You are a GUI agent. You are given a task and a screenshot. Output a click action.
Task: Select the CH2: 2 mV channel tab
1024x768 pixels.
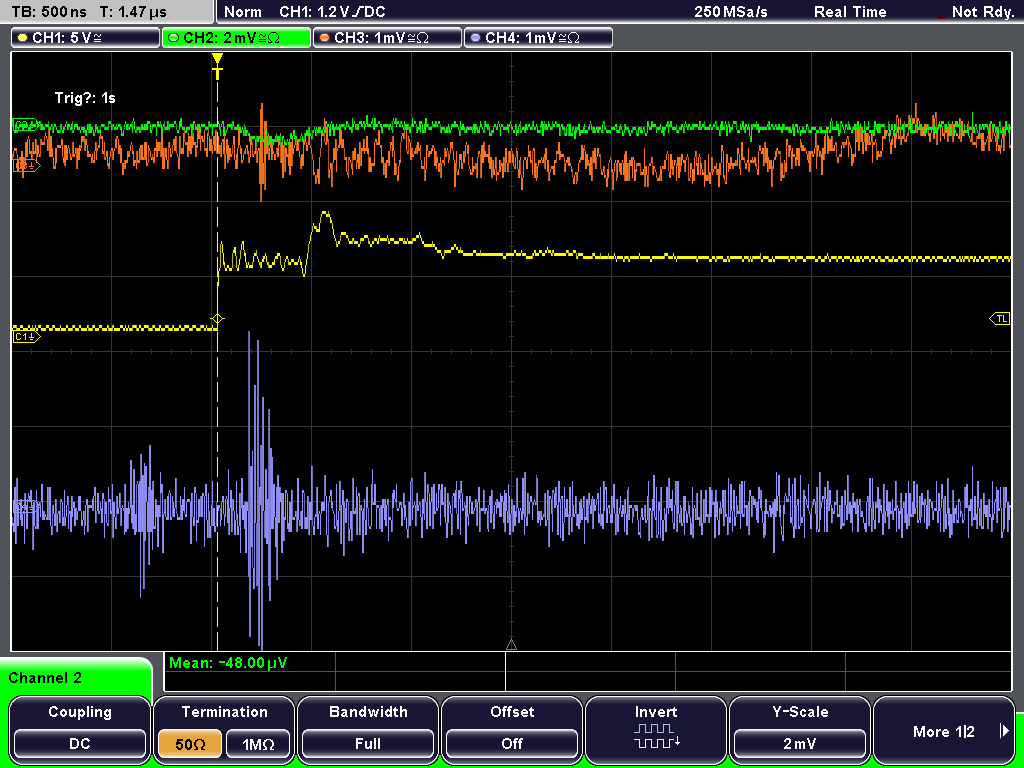tap(236, 38)
